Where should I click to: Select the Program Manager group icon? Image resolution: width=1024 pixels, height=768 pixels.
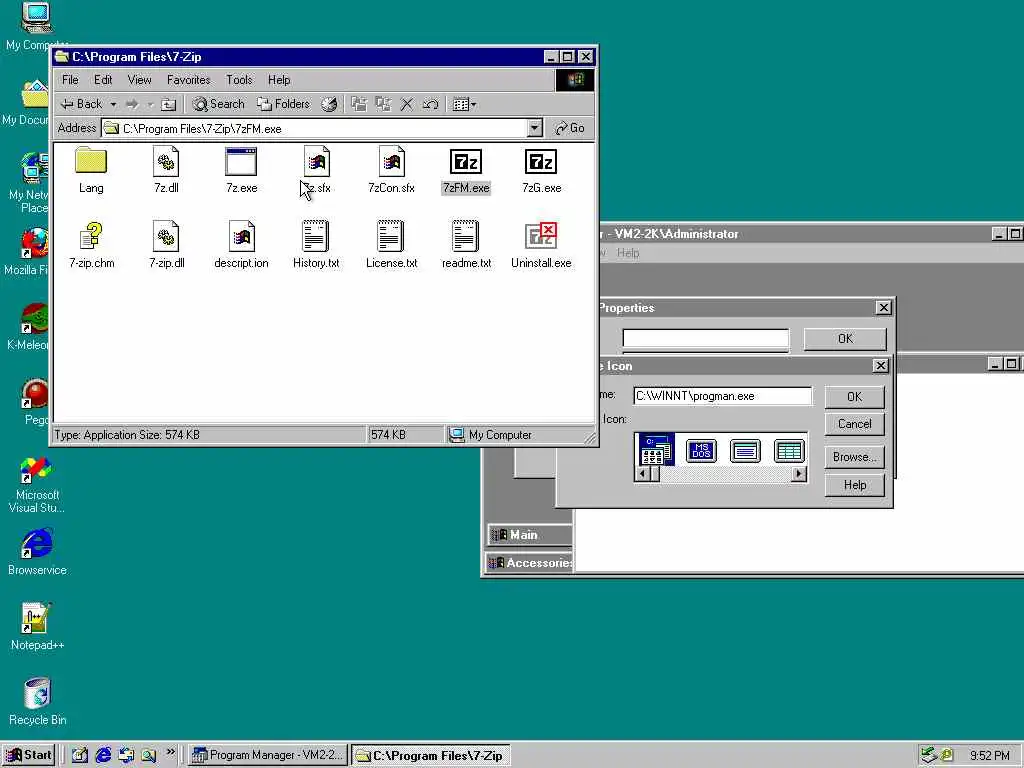coord(655,450)
